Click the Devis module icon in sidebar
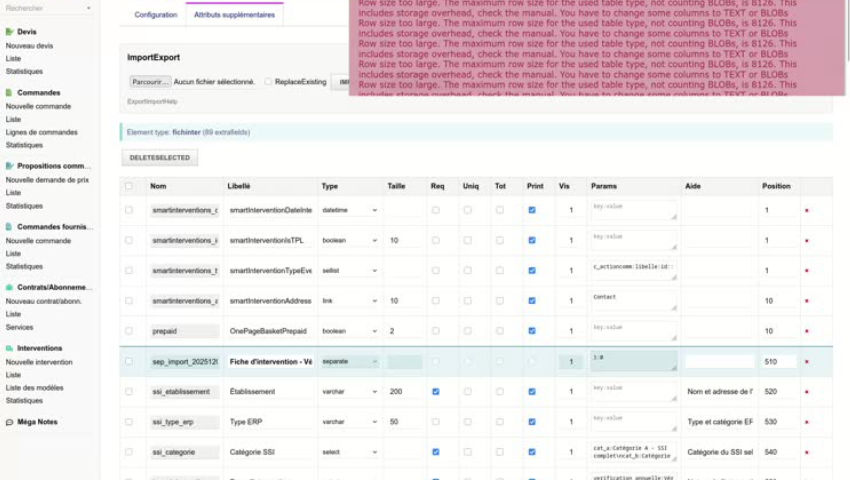The width and height of the screenshot is (850, 480). (x=10, y=32)
